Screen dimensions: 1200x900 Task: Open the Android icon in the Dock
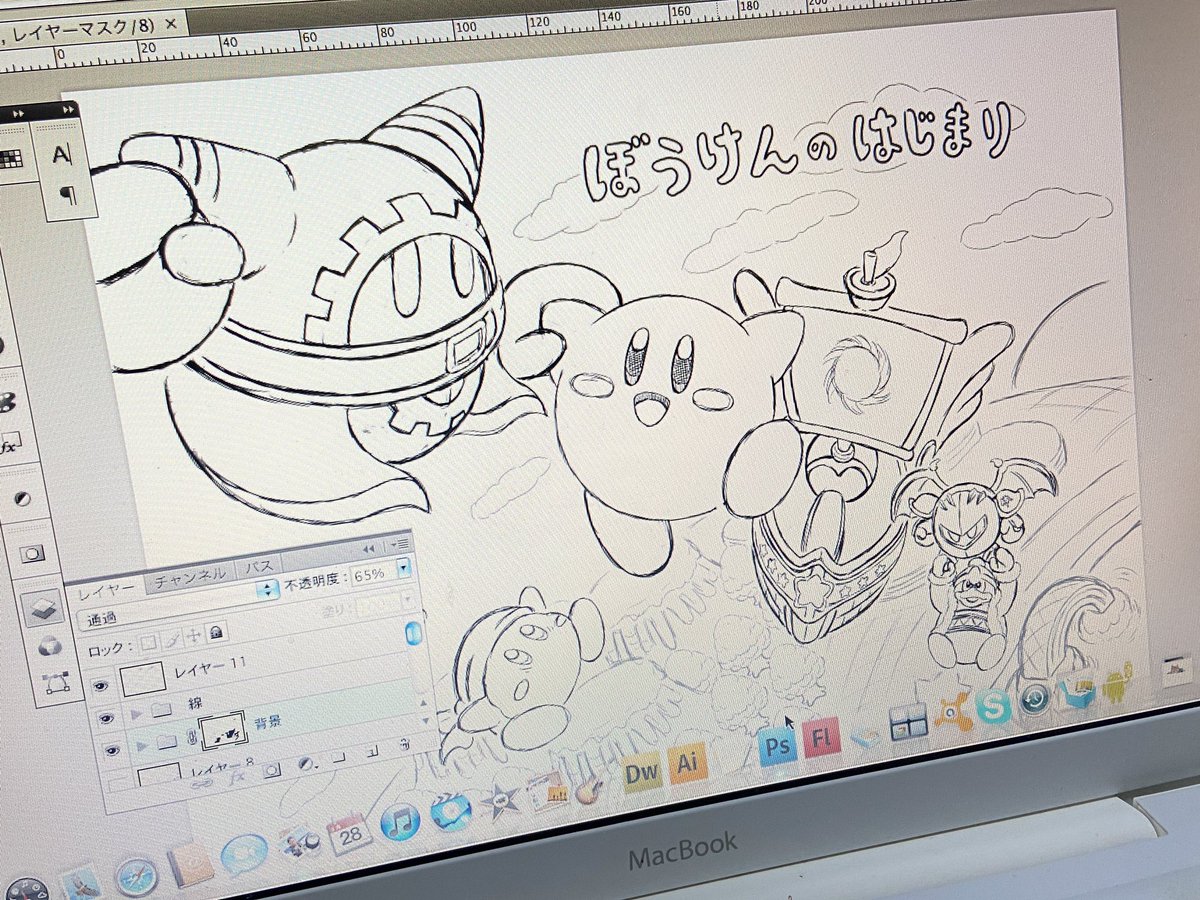[x=1116, y=683]
